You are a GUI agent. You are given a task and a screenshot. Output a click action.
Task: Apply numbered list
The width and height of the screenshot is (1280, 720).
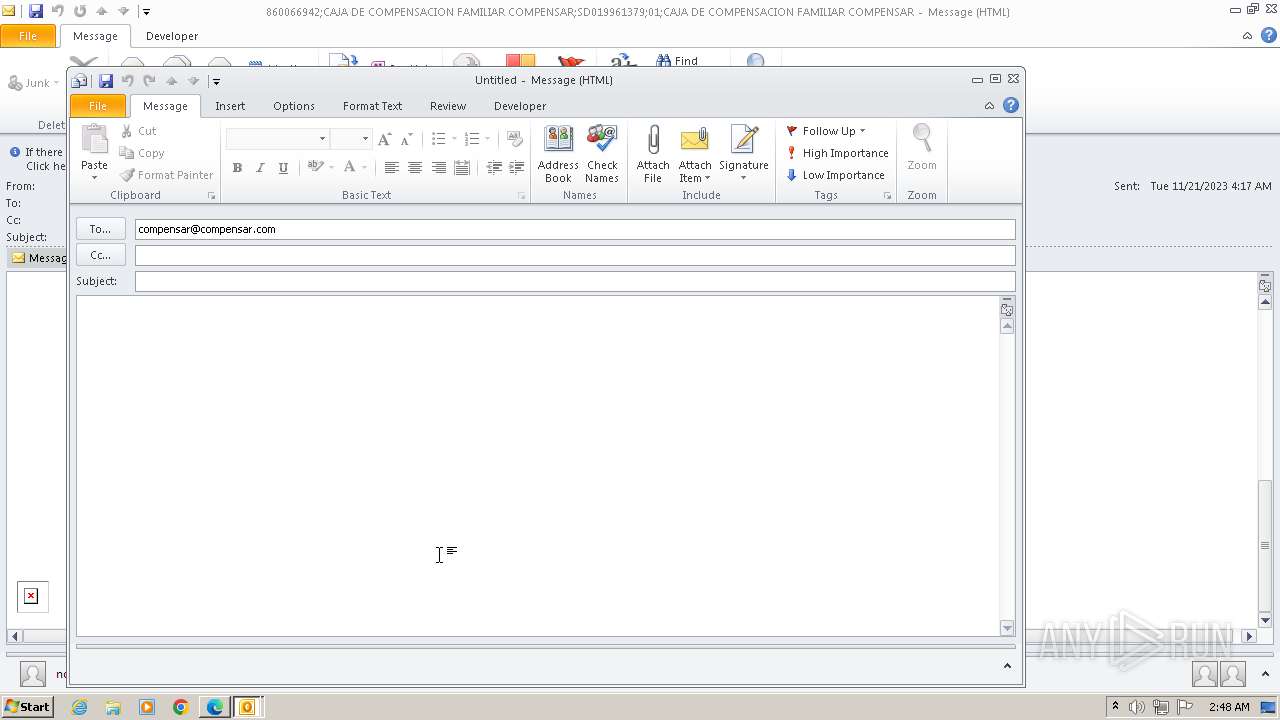(x=472, y=139)
